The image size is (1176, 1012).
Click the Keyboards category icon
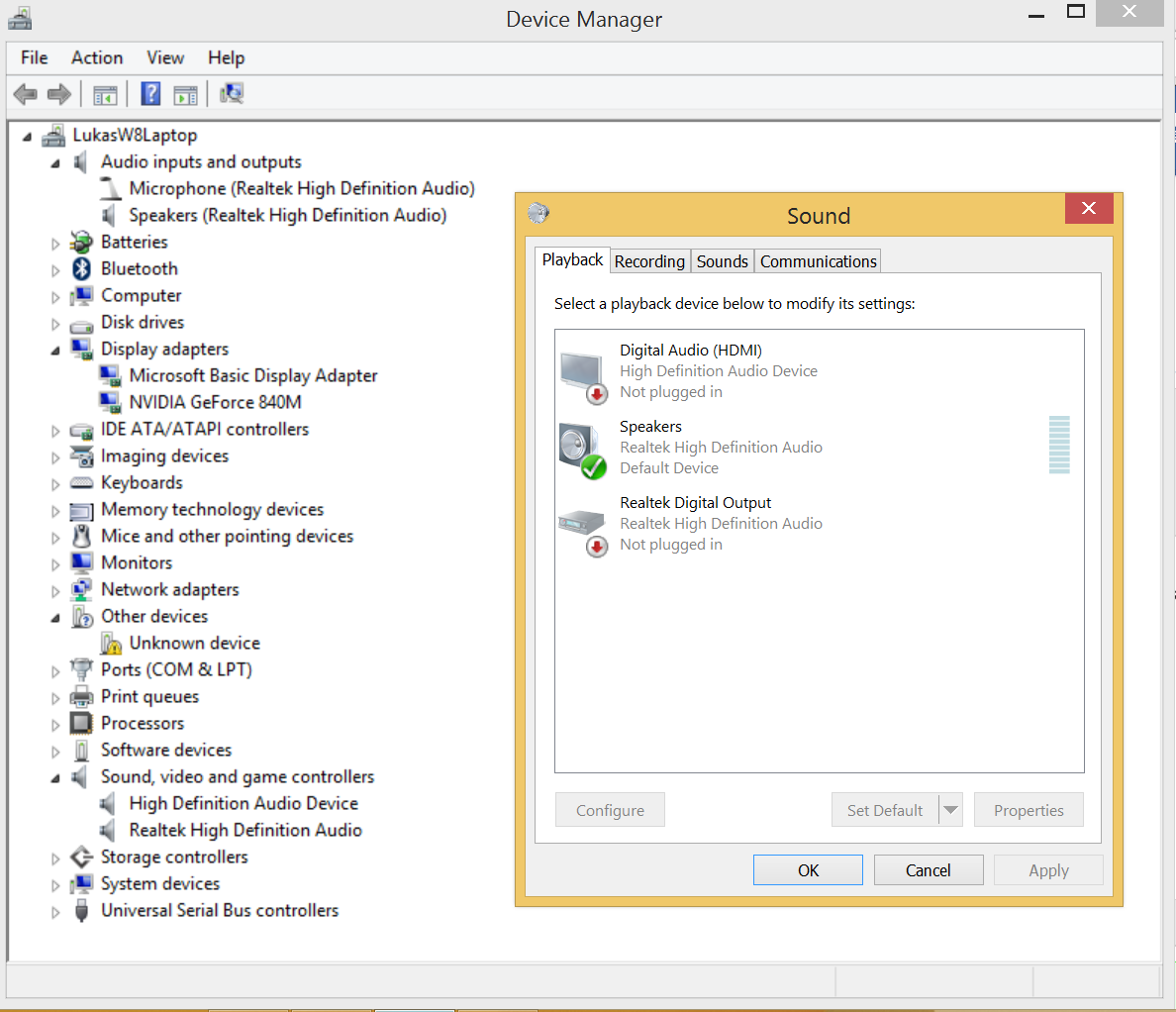point(81,482)
